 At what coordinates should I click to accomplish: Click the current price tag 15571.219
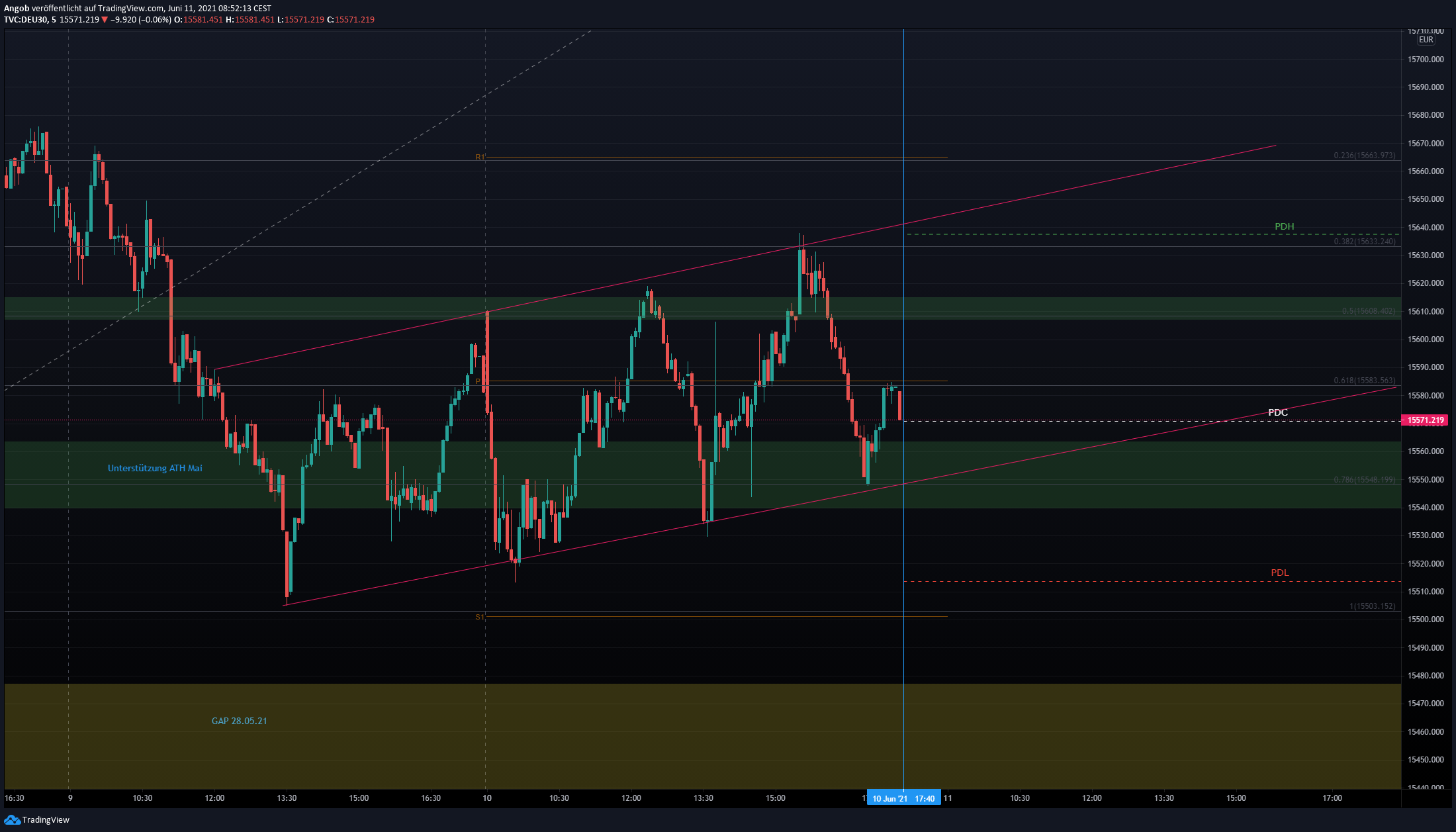coord(1425,420)
